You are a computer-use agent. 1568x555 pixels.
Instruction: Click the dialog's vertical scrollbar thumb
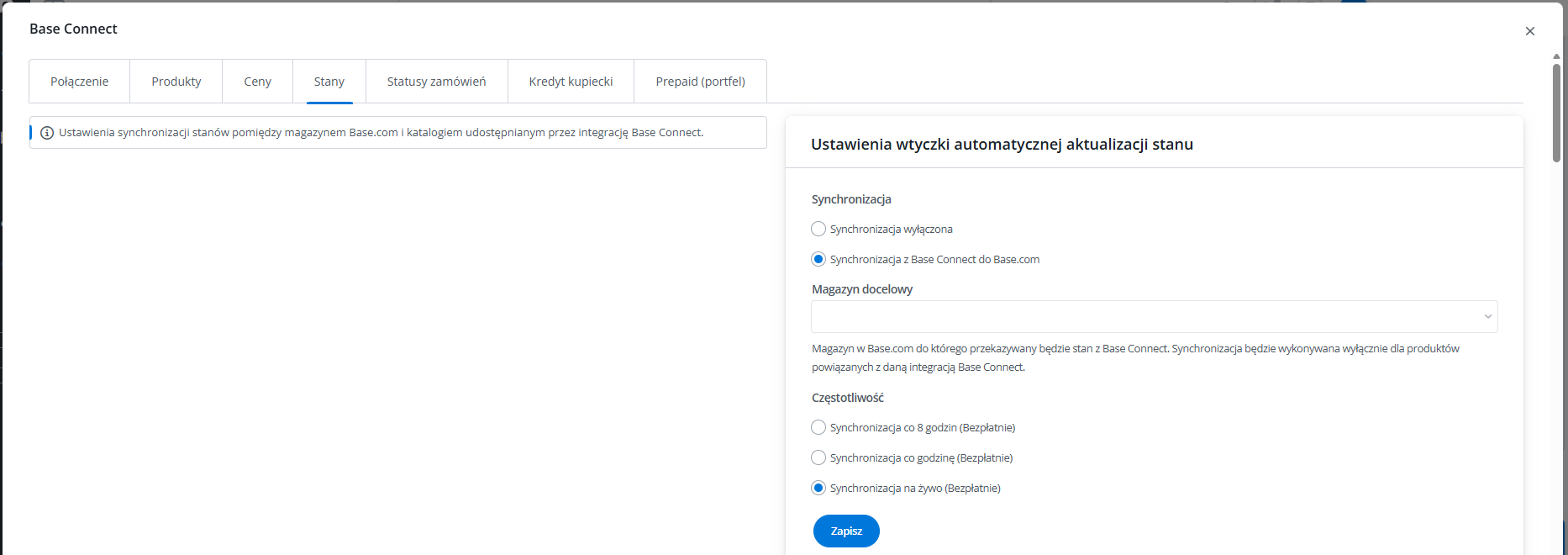(x=1556, y=113)
